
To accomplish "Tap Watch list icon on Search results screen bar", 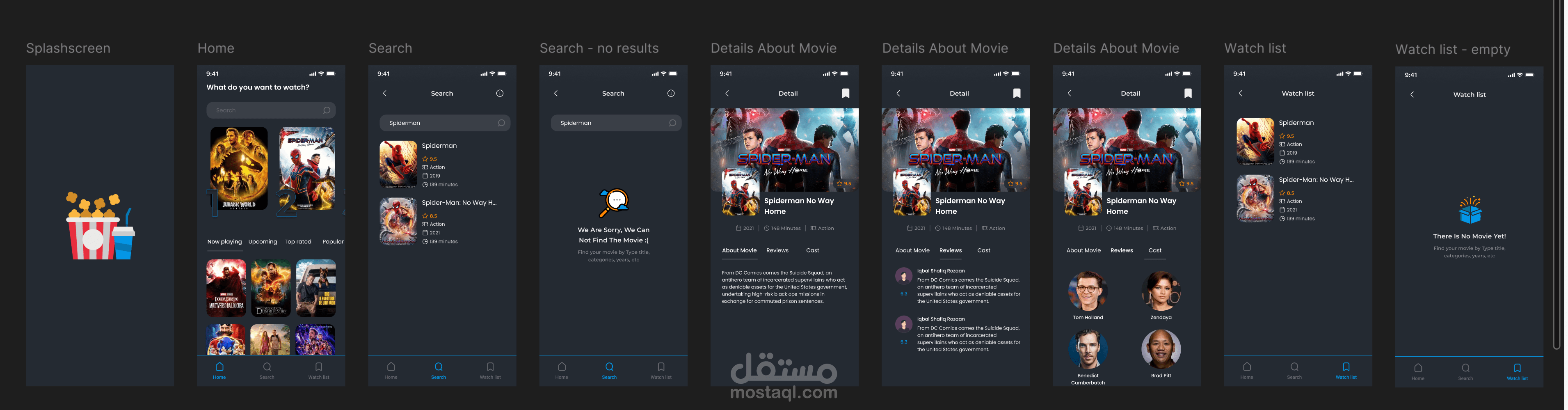I will [491, 367].
